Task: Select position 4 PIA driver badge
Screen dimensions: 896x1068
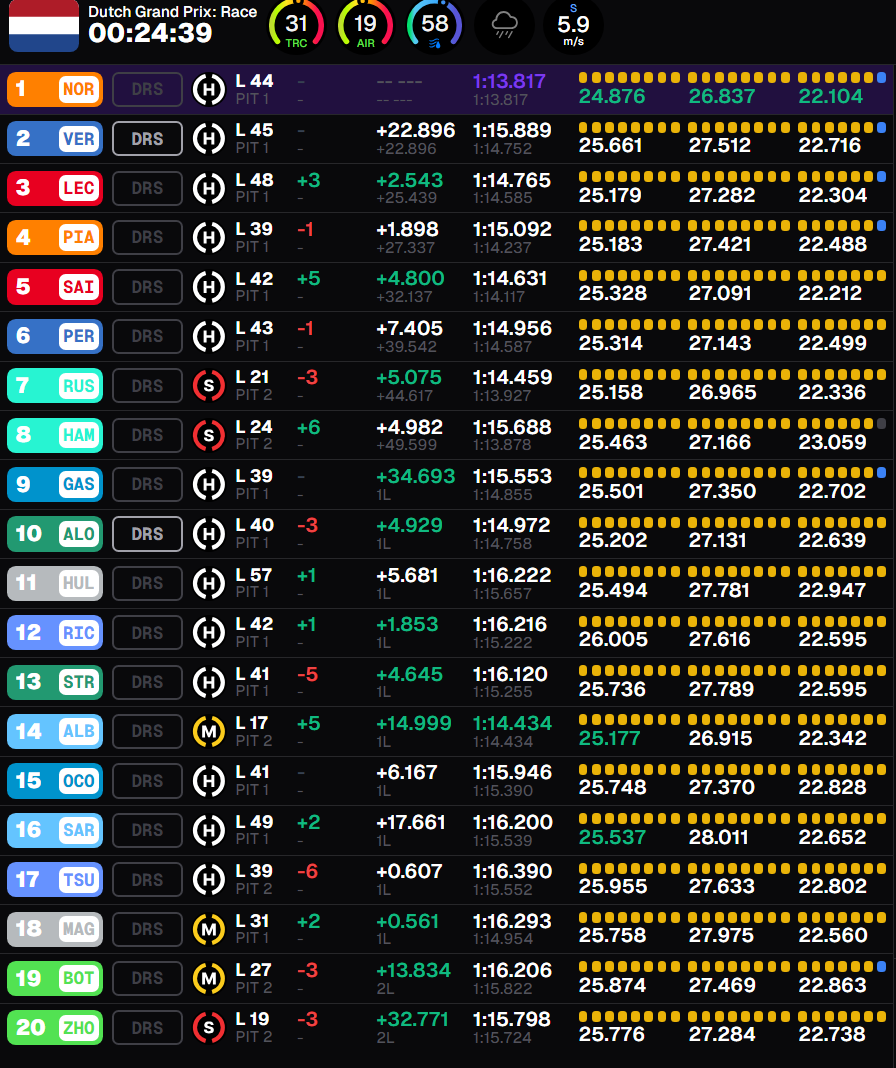Action: tap(55, 238)
